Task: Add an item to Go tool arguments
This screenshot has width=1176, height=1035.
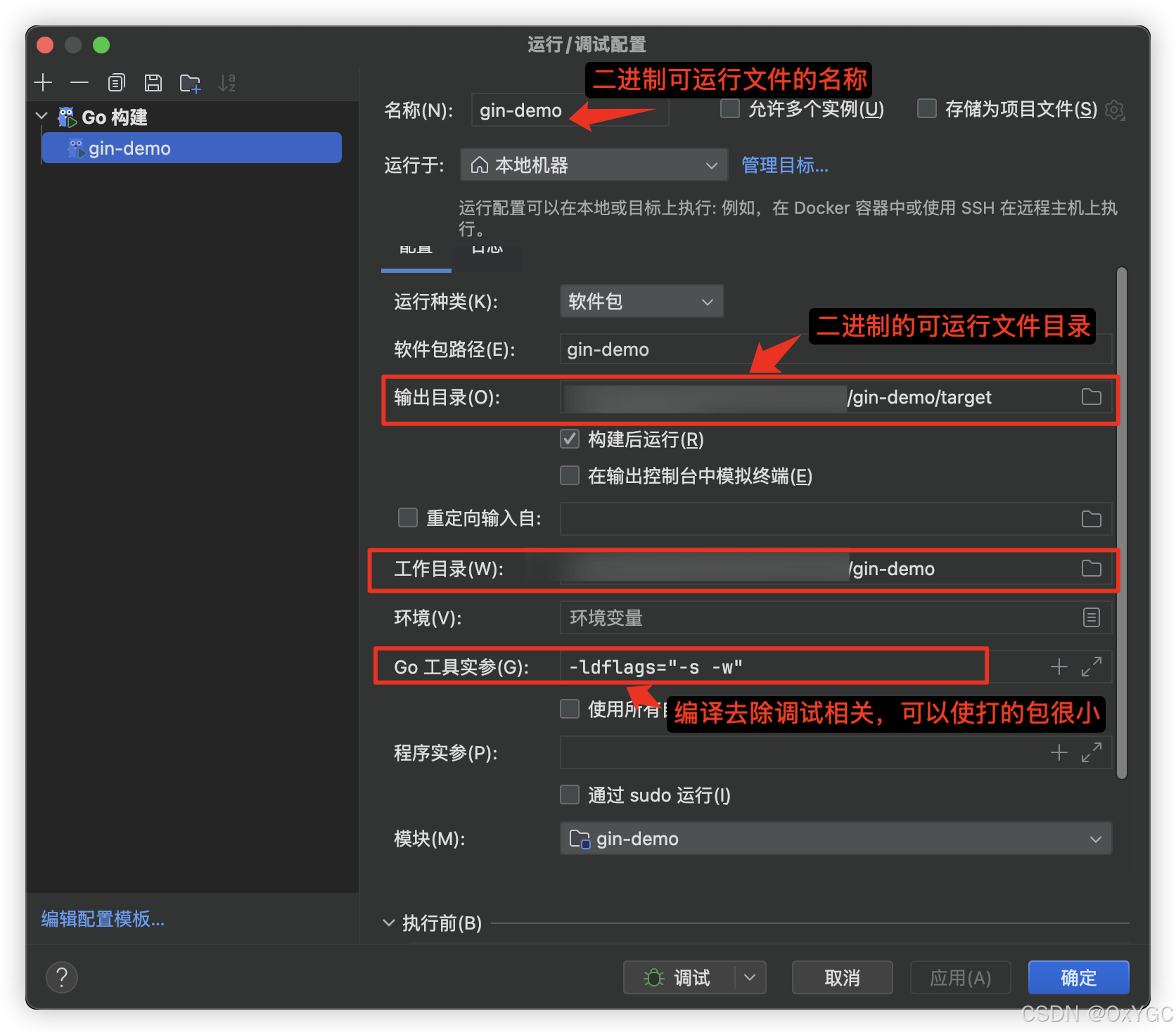Action: coord(1059,667)
